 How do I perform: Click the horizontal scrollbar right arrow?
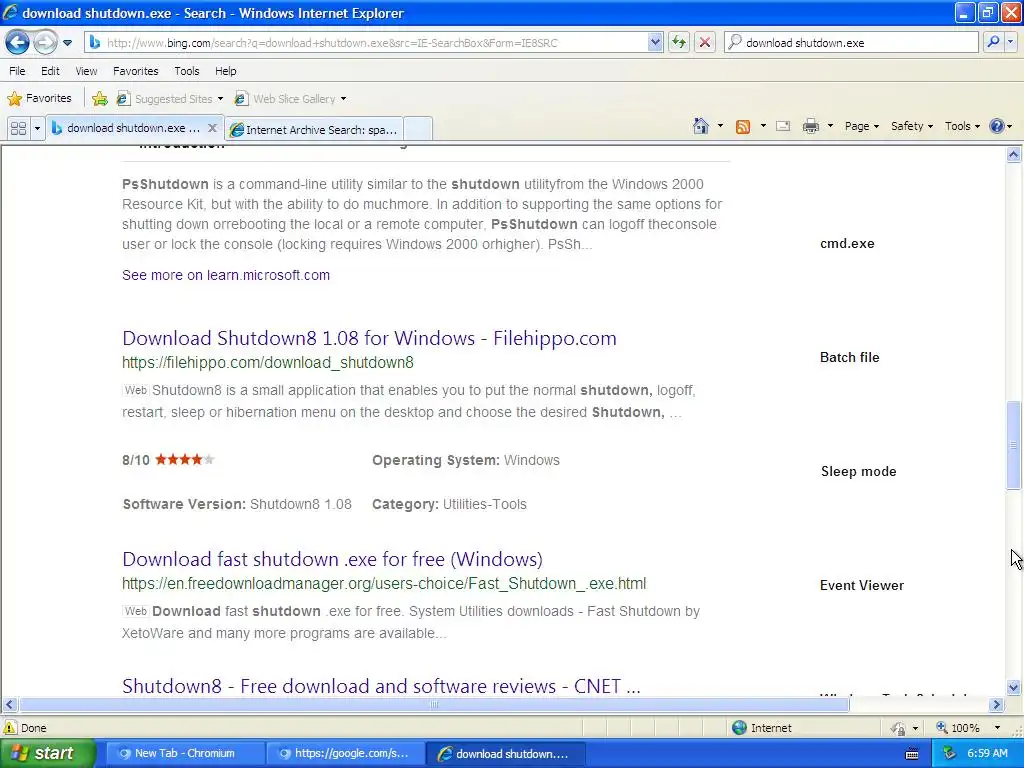tap(997, 705)
